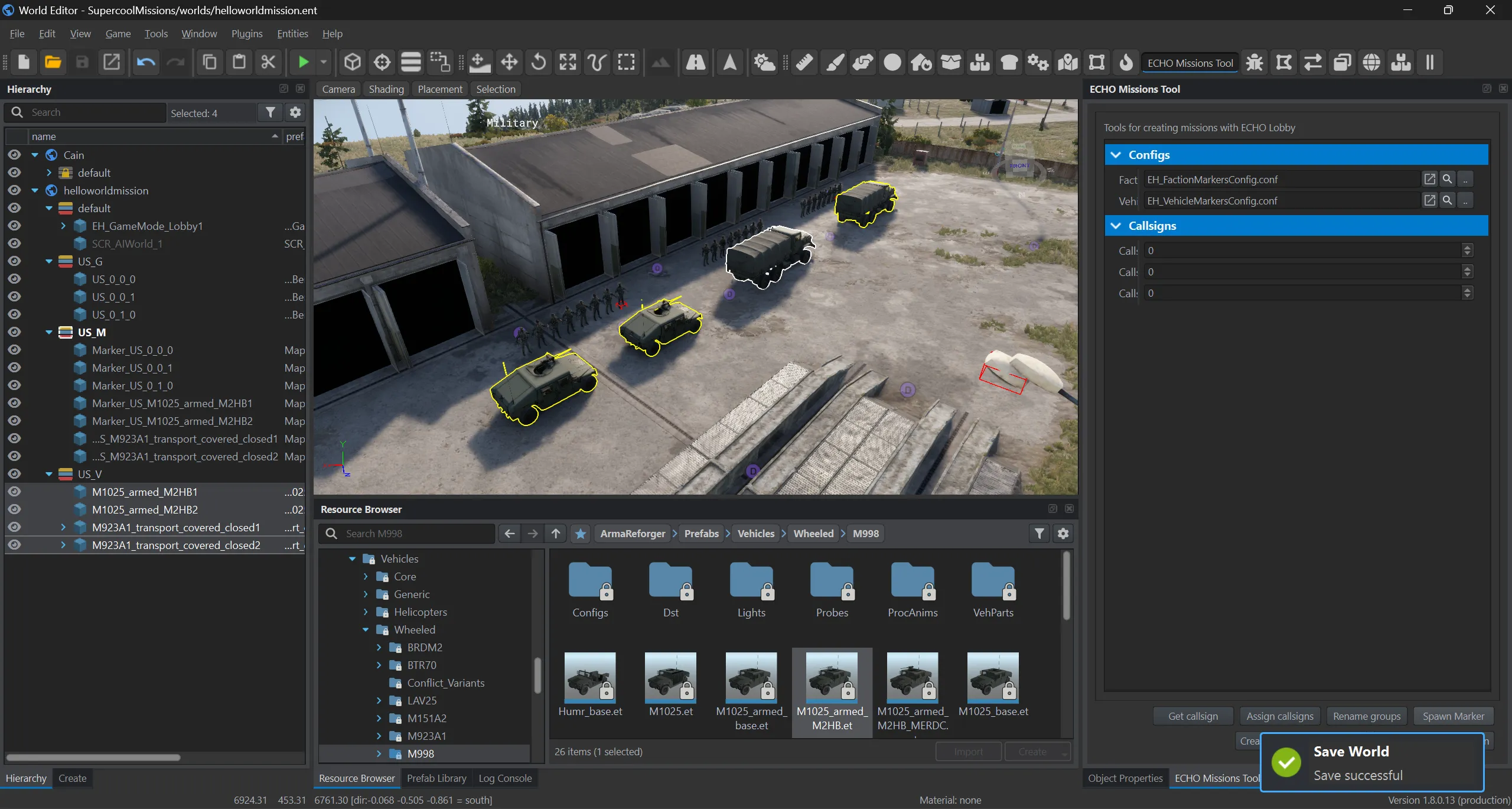The image size is (1512, 809).
Task: Select the four-arrow move tool
Action: coord(509,62)
